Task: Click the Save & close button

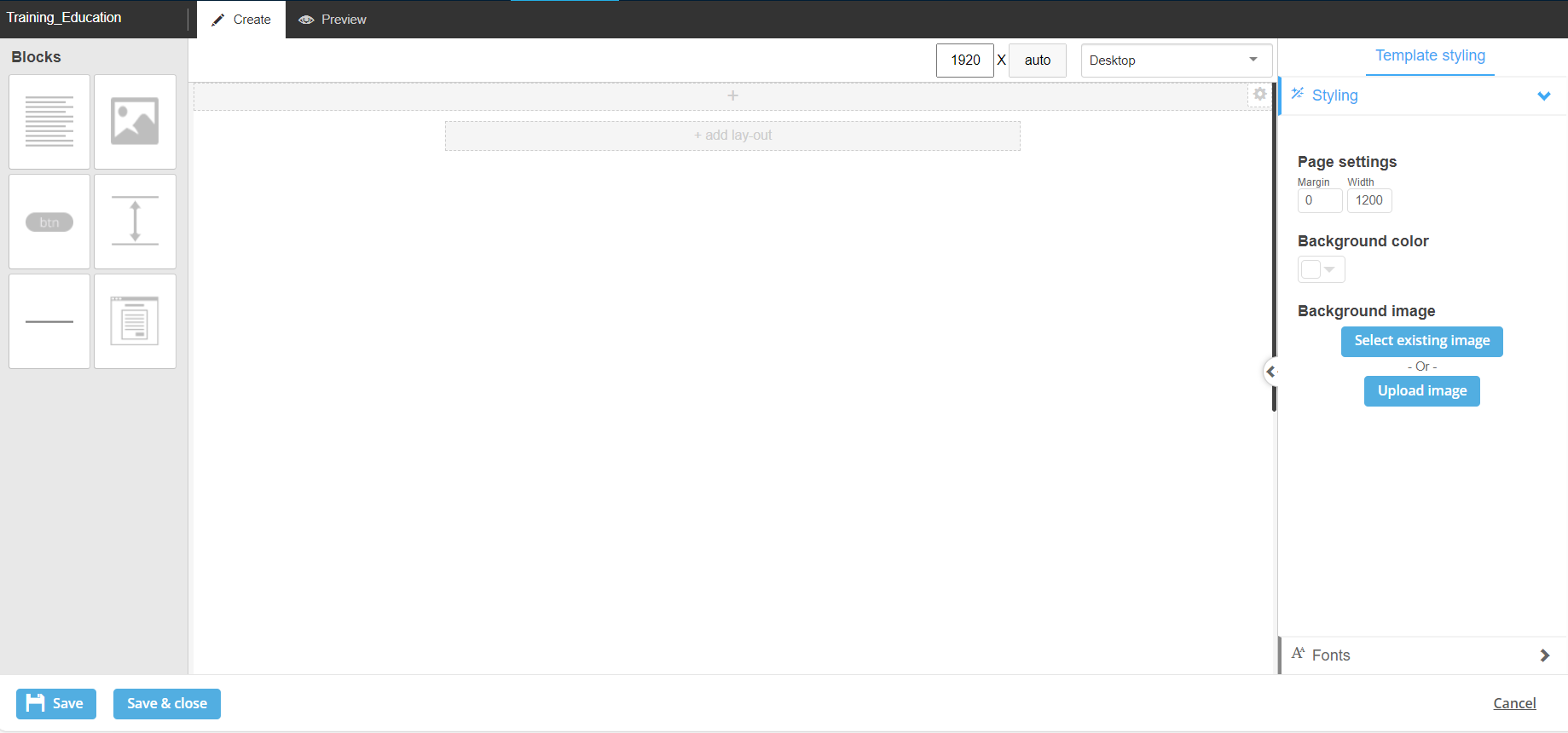Action: click(167, 704)
